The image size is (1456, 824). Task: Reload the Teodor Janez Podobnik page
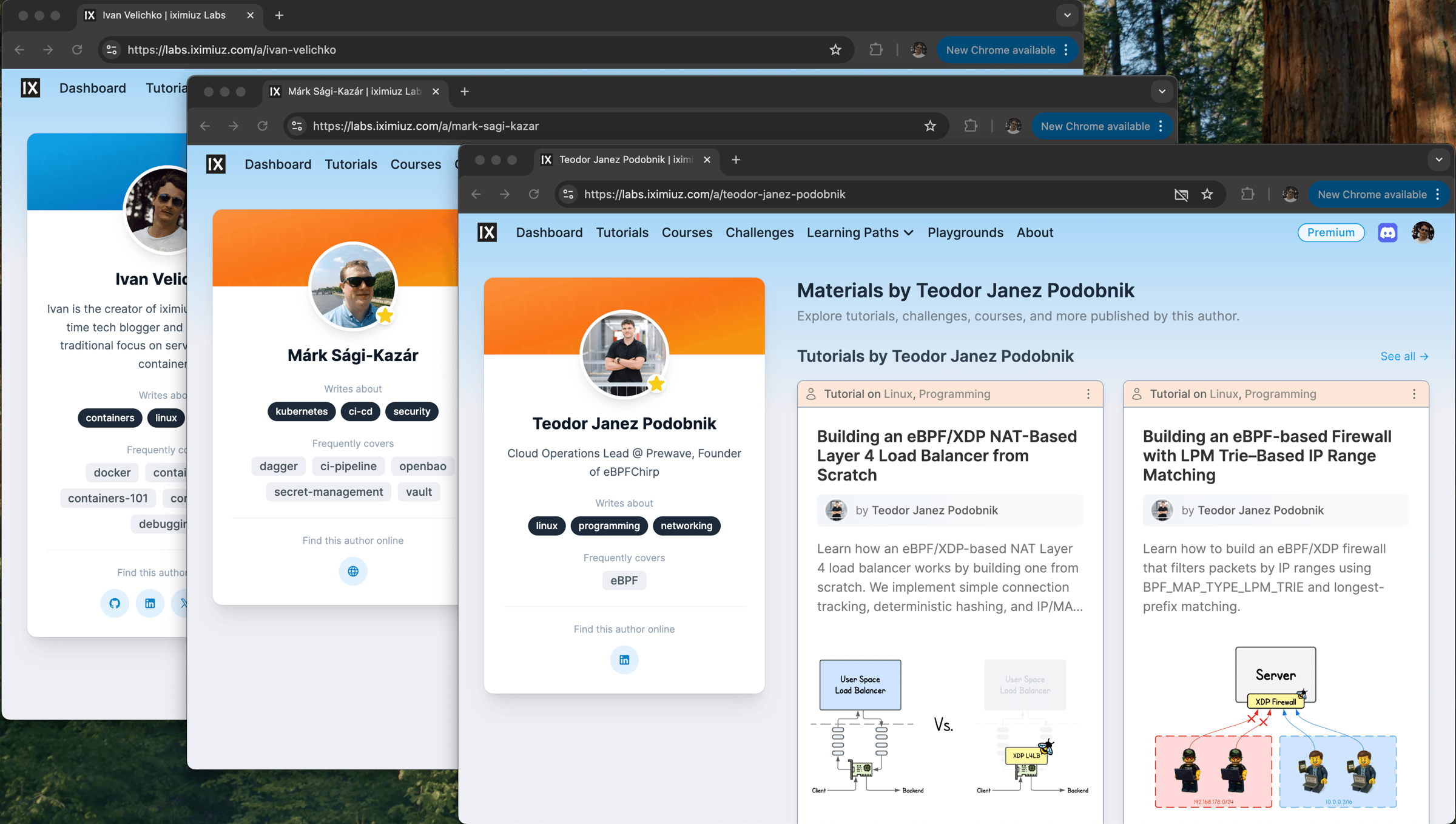[534, 194]
